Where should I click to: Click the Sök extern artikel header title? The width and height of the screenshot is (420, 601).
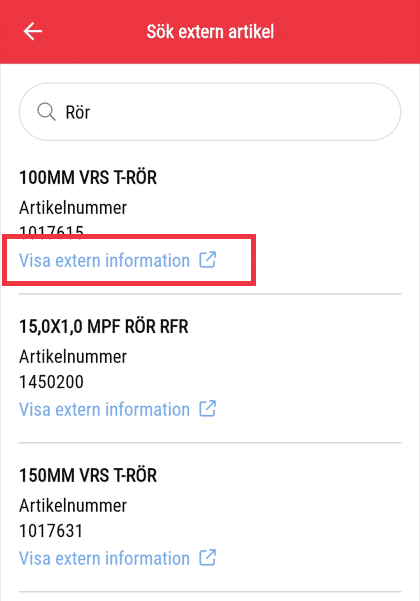pos(210,31)
